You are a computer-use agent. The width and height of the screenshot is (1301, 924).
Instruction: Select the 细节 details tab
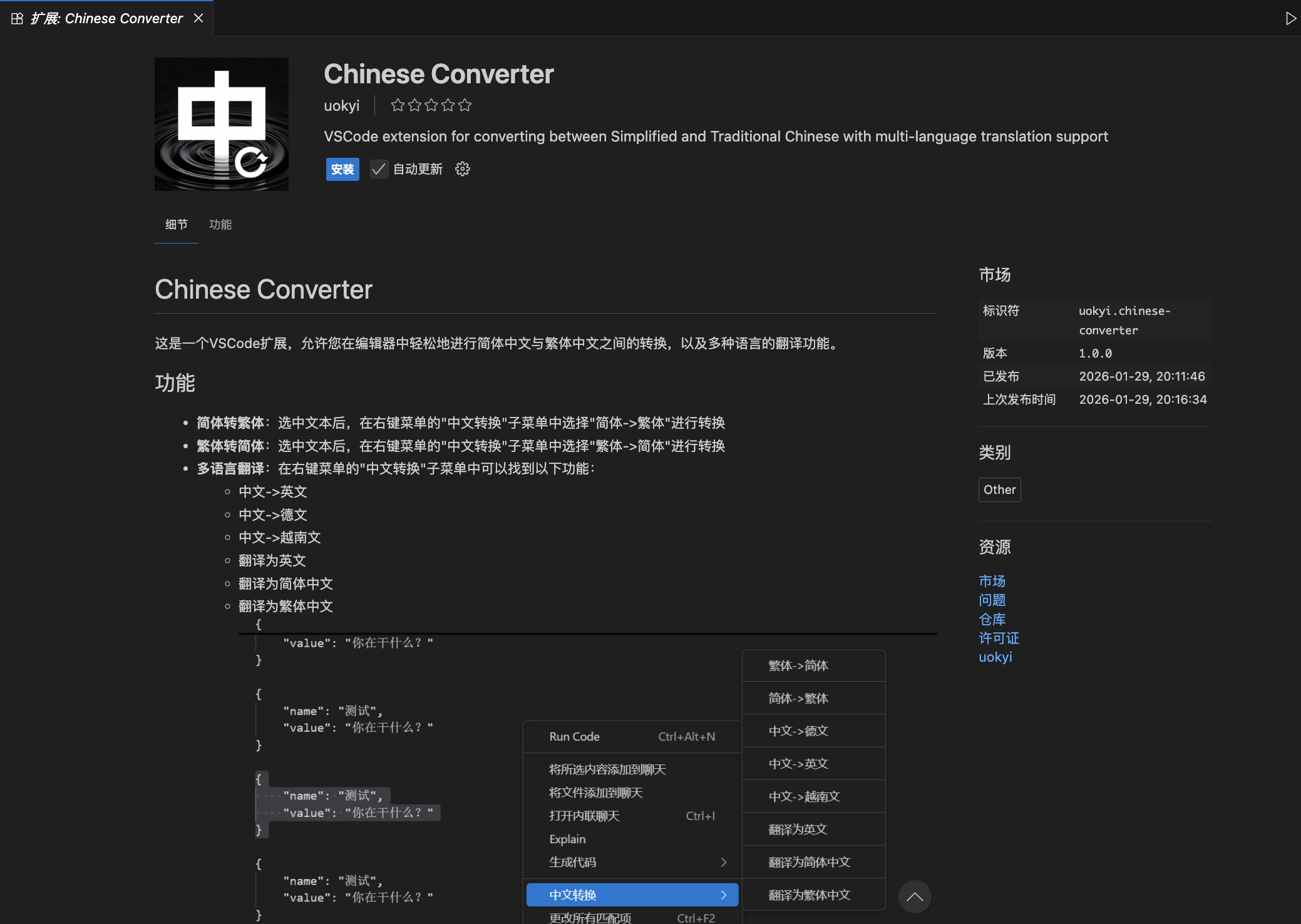pyautogui.click(x=177, y=225)
